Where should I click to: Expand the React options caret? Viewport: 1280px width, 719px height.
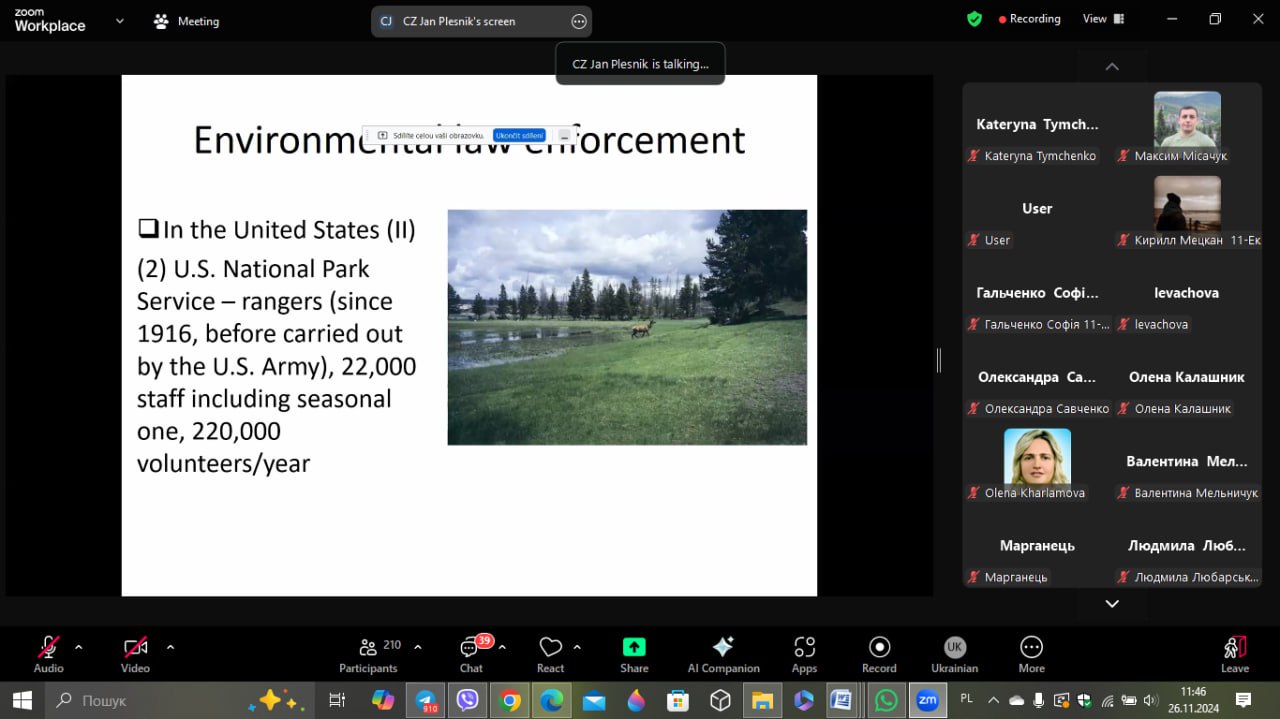pos(577,647)
